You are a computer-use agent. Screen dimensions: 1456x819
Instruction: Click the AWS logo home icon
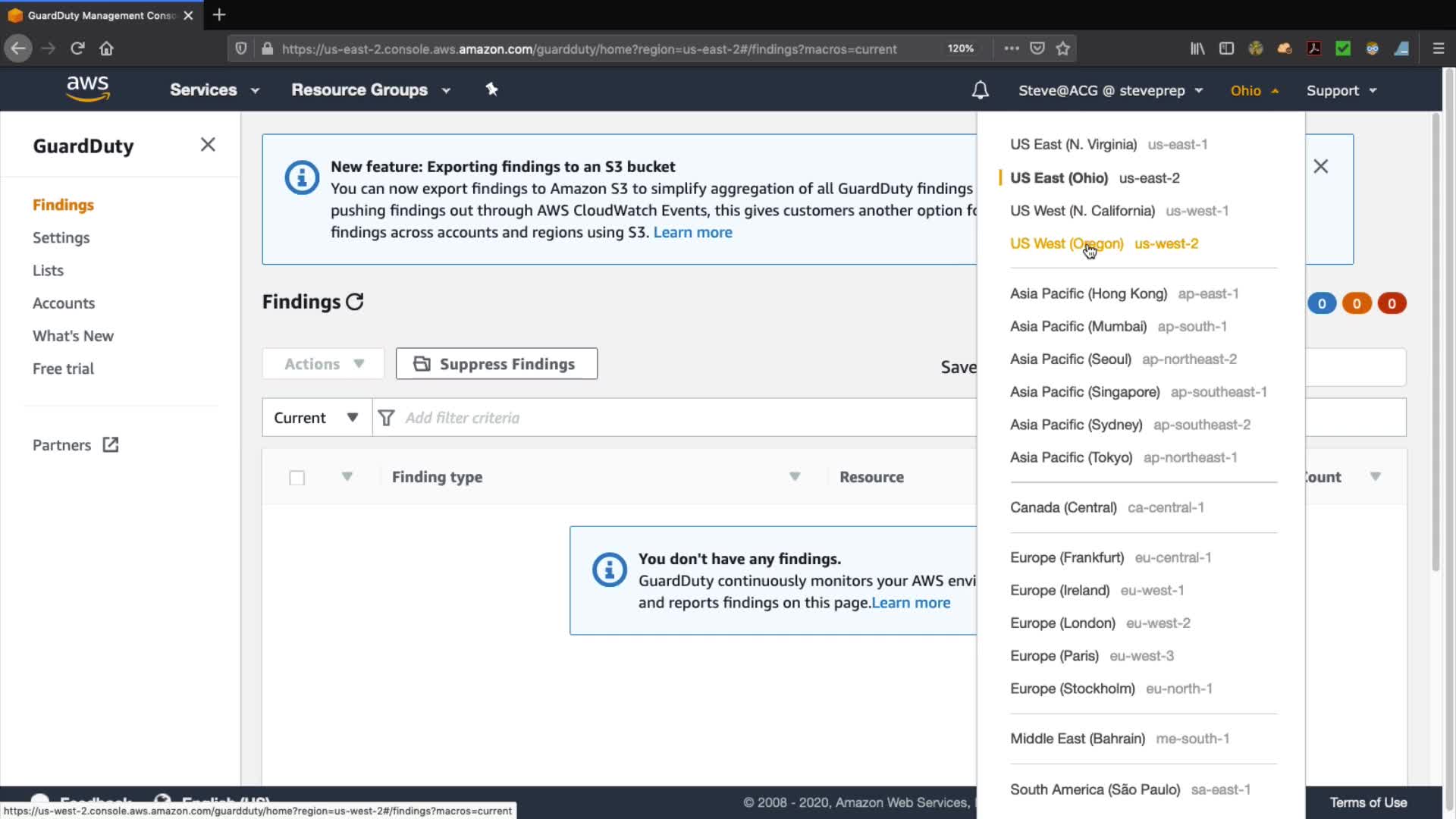pyautogui.click(x=88, y=89)
